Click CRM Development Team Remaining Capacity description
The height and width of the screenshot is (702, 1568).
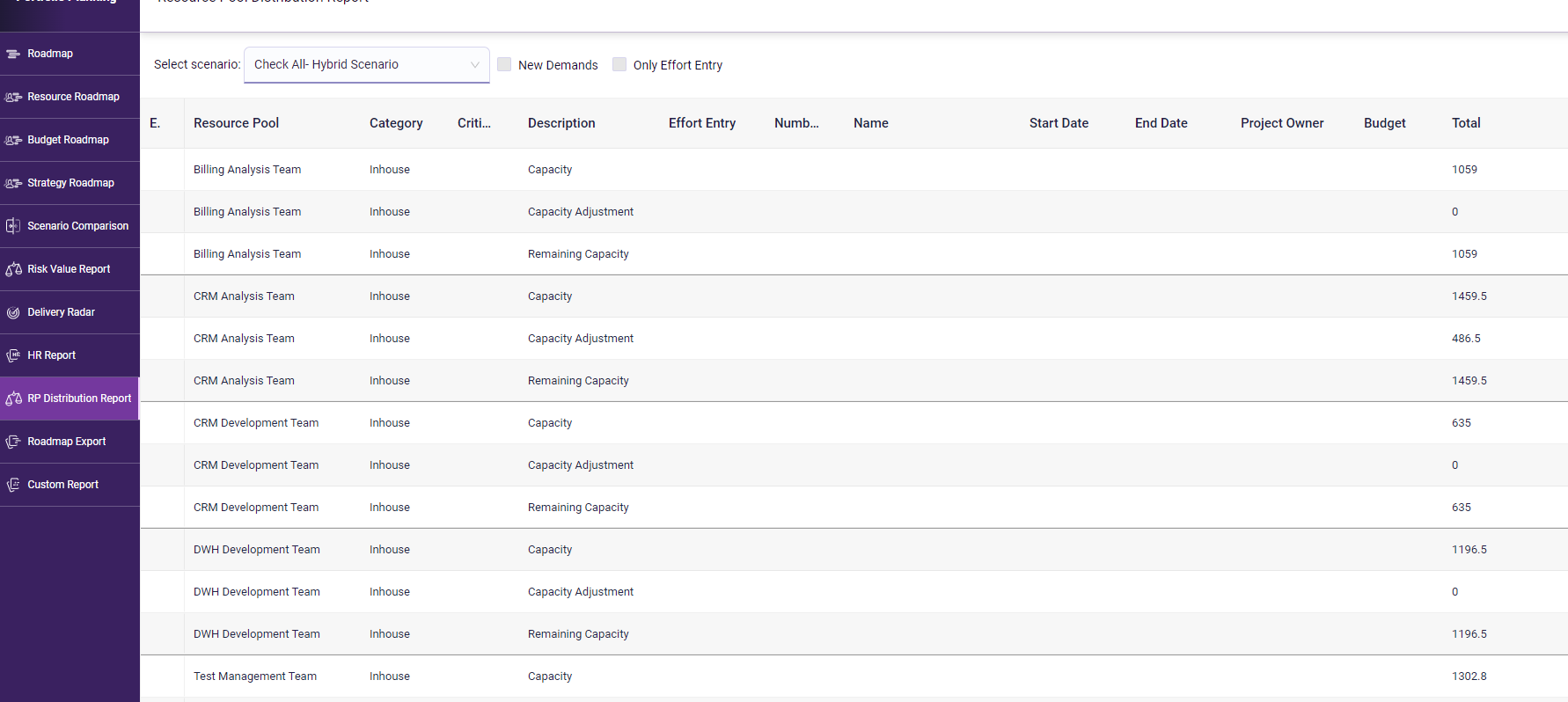tap(578, 508)
